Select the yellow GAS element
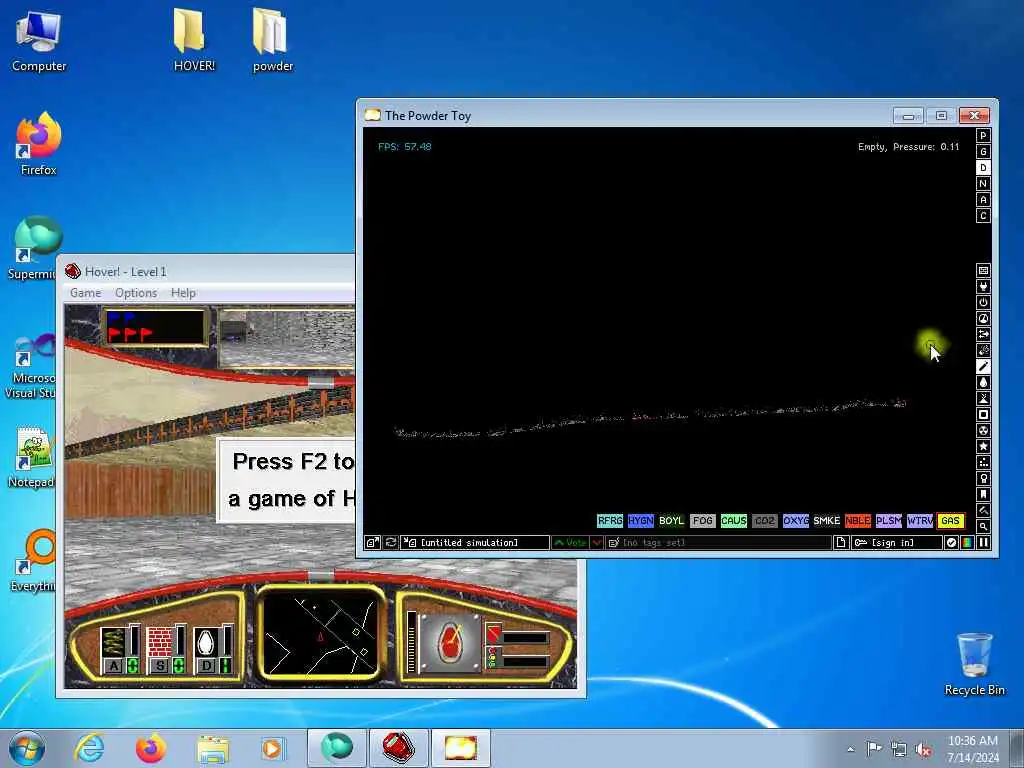 [951, 520]
